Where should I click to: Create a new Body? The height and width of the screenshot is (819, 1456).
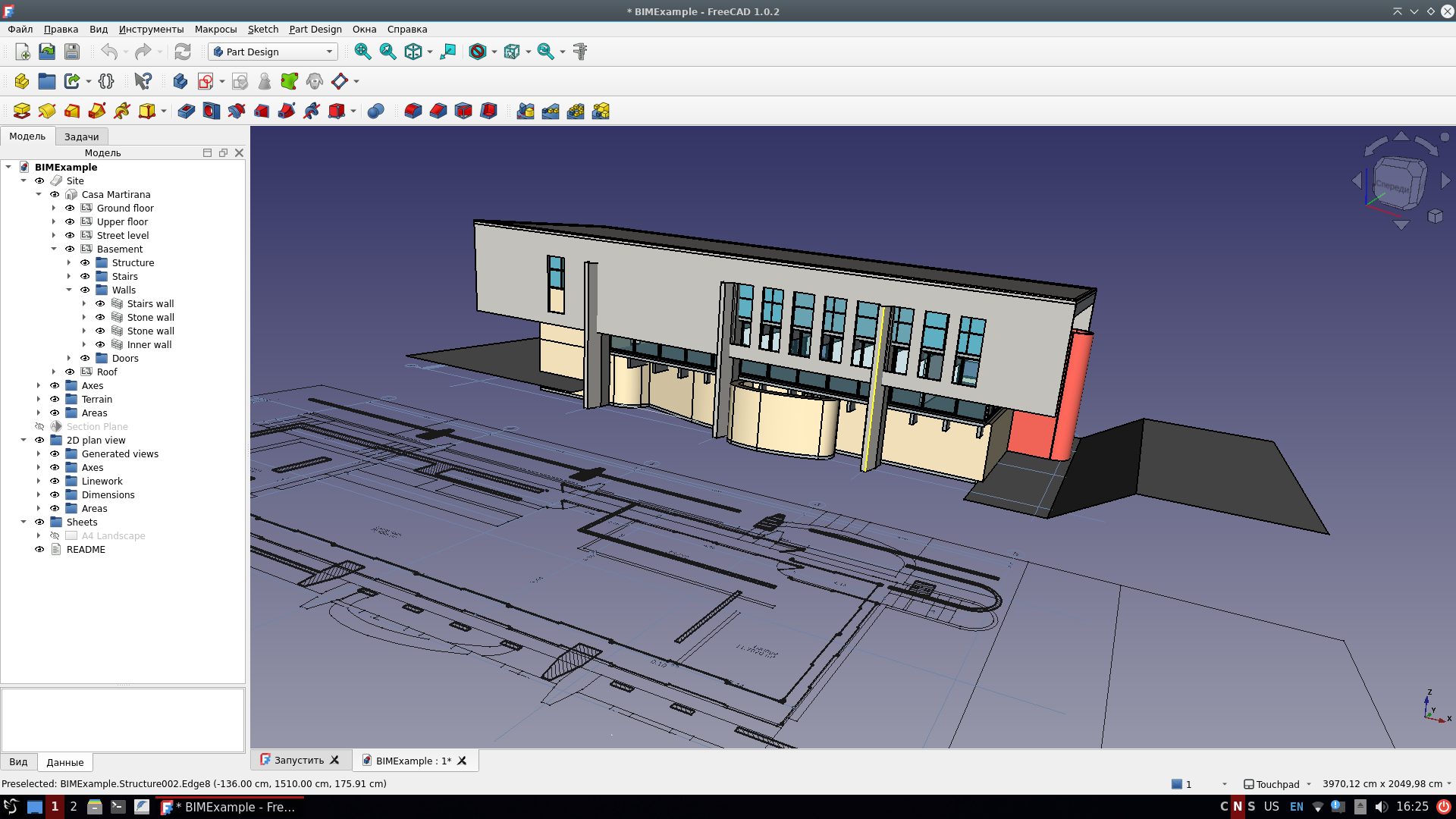(x=180, y=81)
